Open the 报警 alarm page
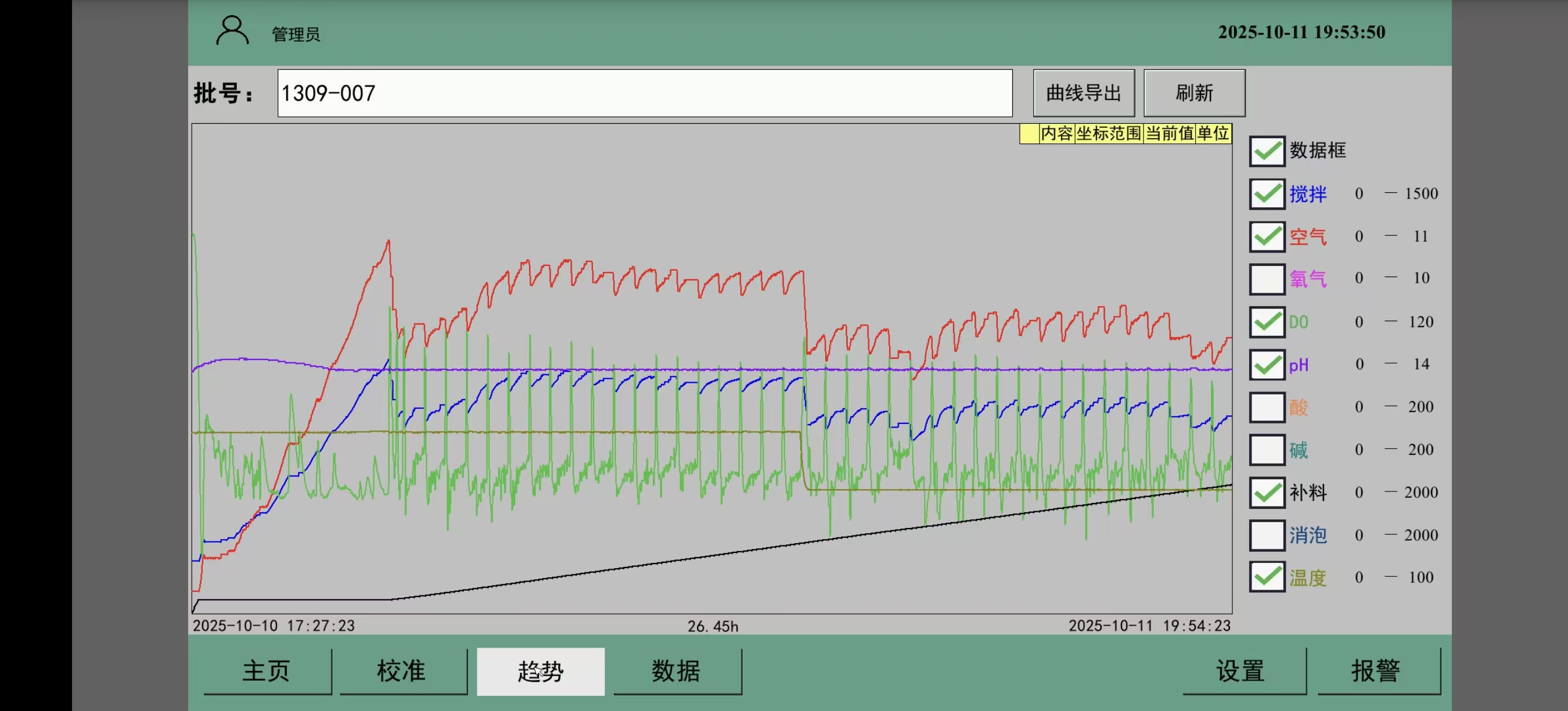 [x=1376, y=671]
